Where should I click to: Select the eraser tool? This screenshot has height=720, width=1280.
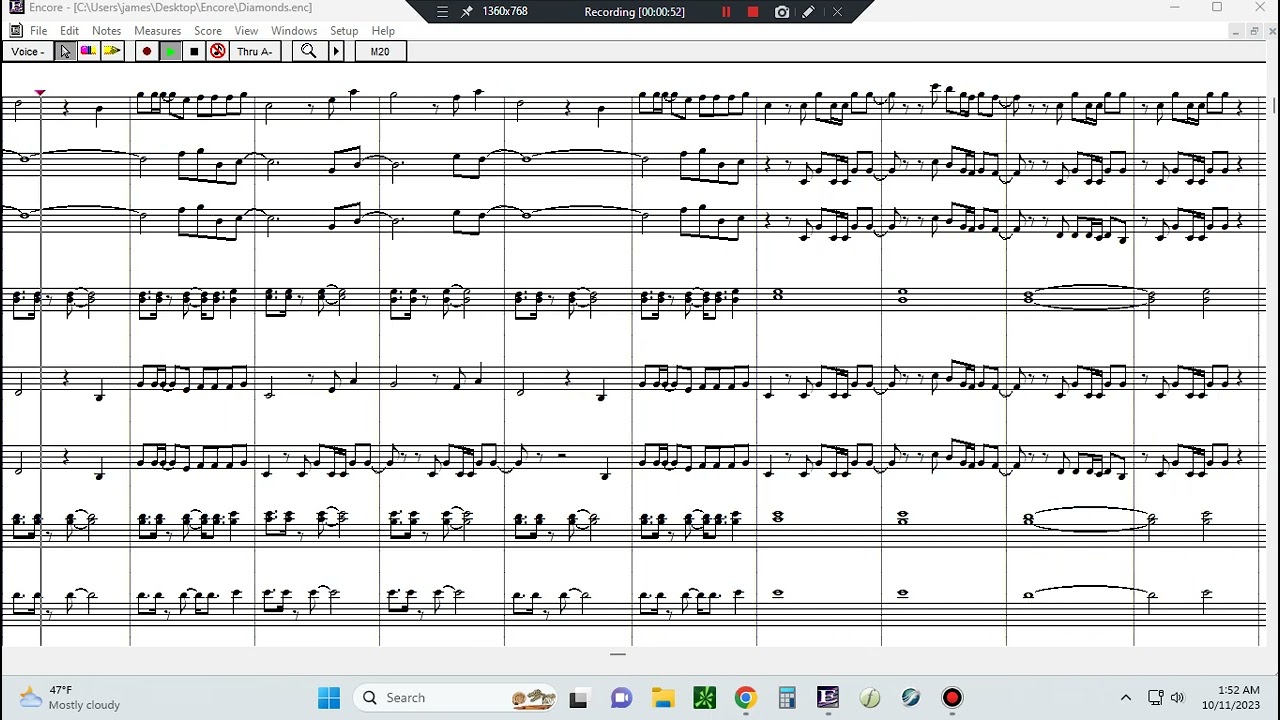coord(88,51)
